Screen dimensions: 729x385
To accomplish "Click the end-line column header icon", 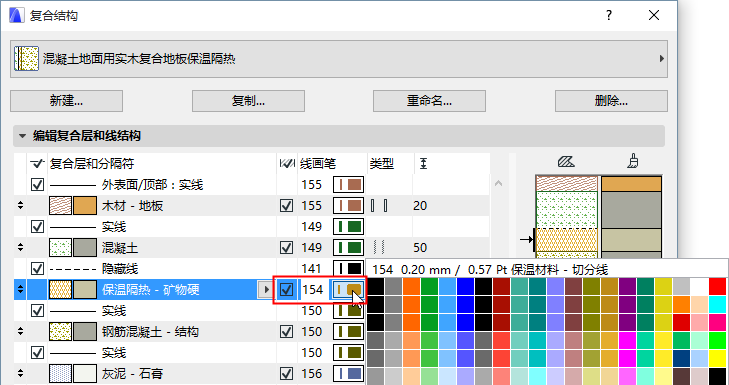I will coord(286,164).
